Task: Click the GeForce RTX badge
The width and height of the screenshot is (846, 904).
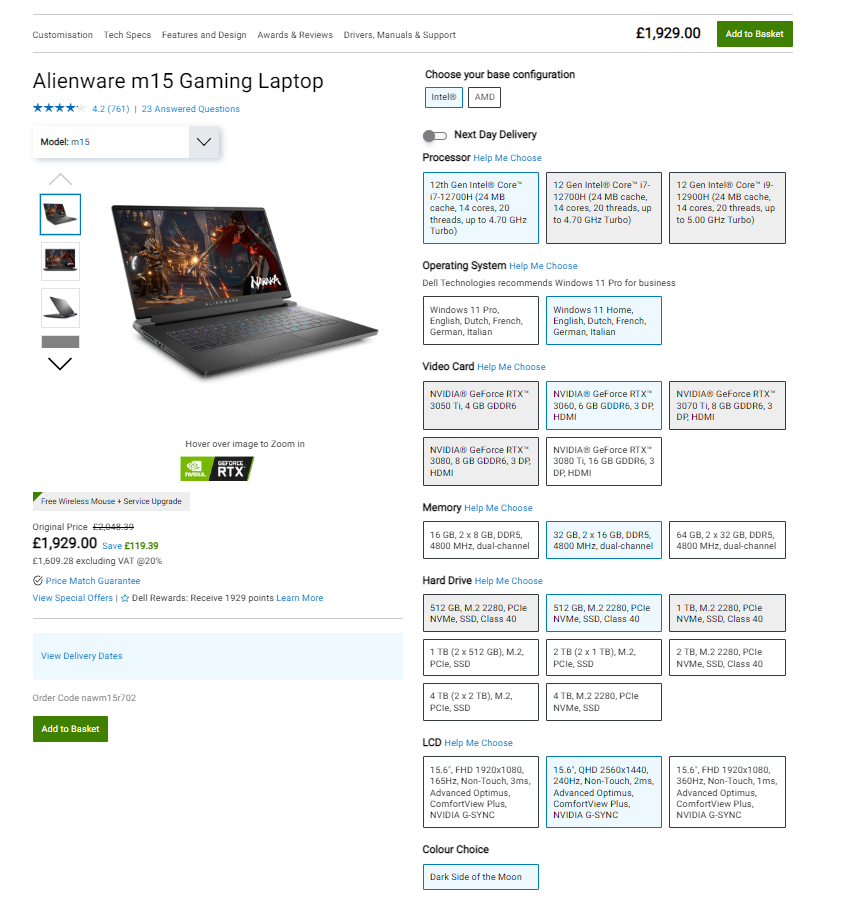Action: 217,469
